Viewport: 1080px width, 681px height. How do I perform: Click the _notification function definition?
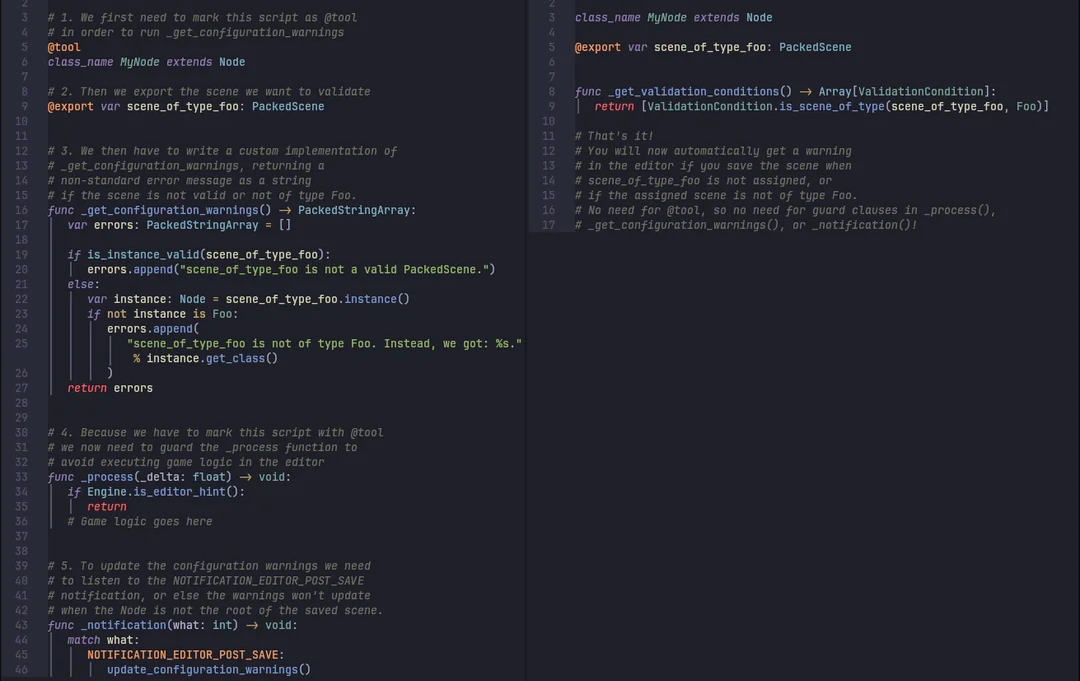tap(172, 625)
